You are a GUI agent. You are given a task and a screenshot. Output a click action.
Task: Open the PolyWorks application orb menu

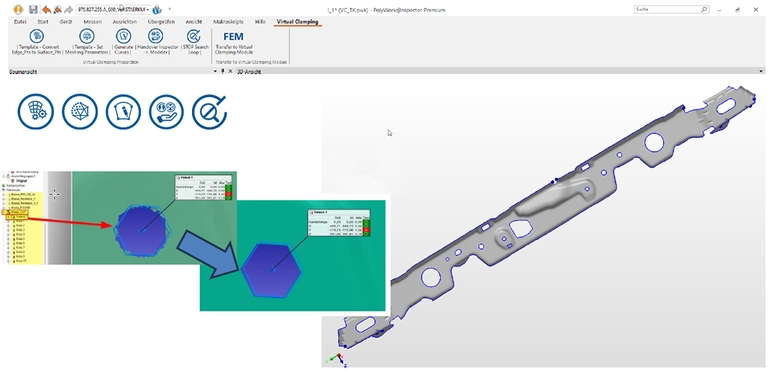[x=18, y=9]
